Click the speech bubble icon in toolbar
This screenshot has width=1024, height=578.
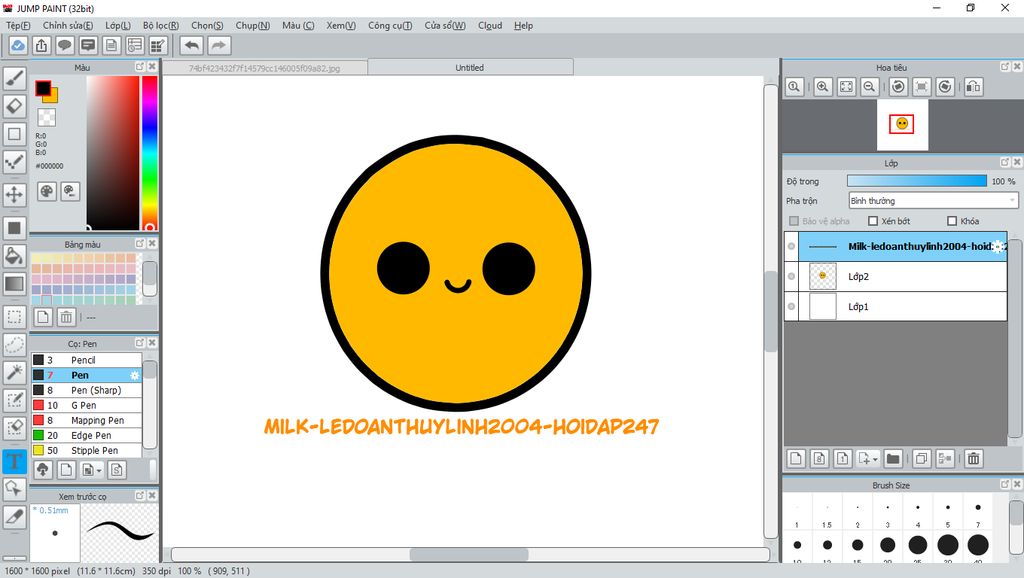tap(65, 45)
